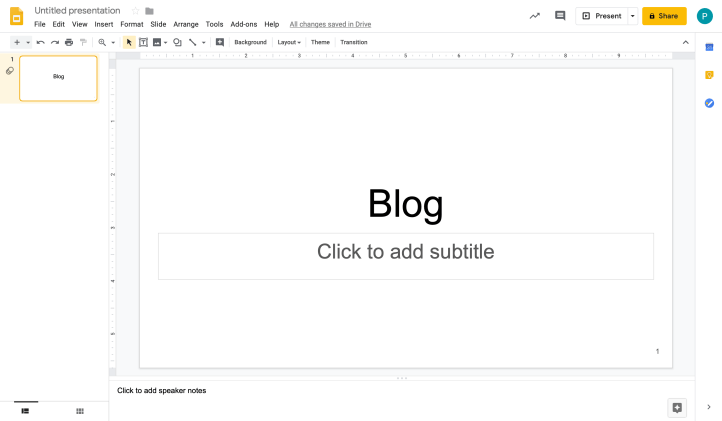Open the Keep notes side panel icon
Image resolution: width=722 pixels, height=421 pixels.
click(709, 75)
